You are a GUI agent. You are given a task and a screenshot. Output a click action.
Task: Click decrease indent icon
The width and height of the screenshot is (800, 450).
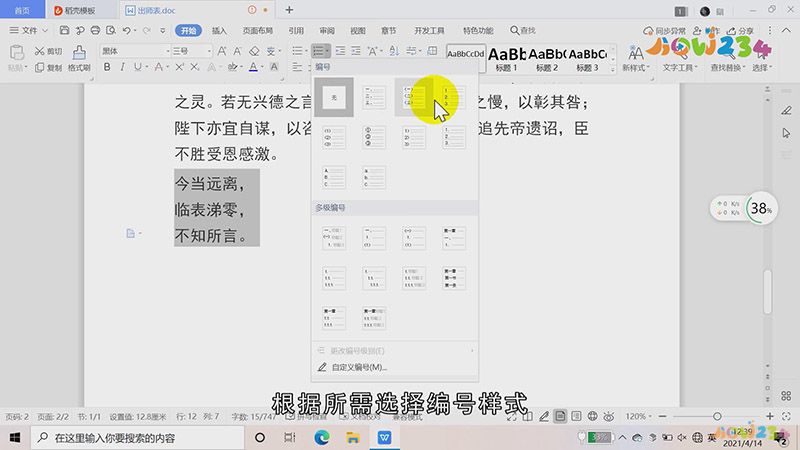coord(340,51)
